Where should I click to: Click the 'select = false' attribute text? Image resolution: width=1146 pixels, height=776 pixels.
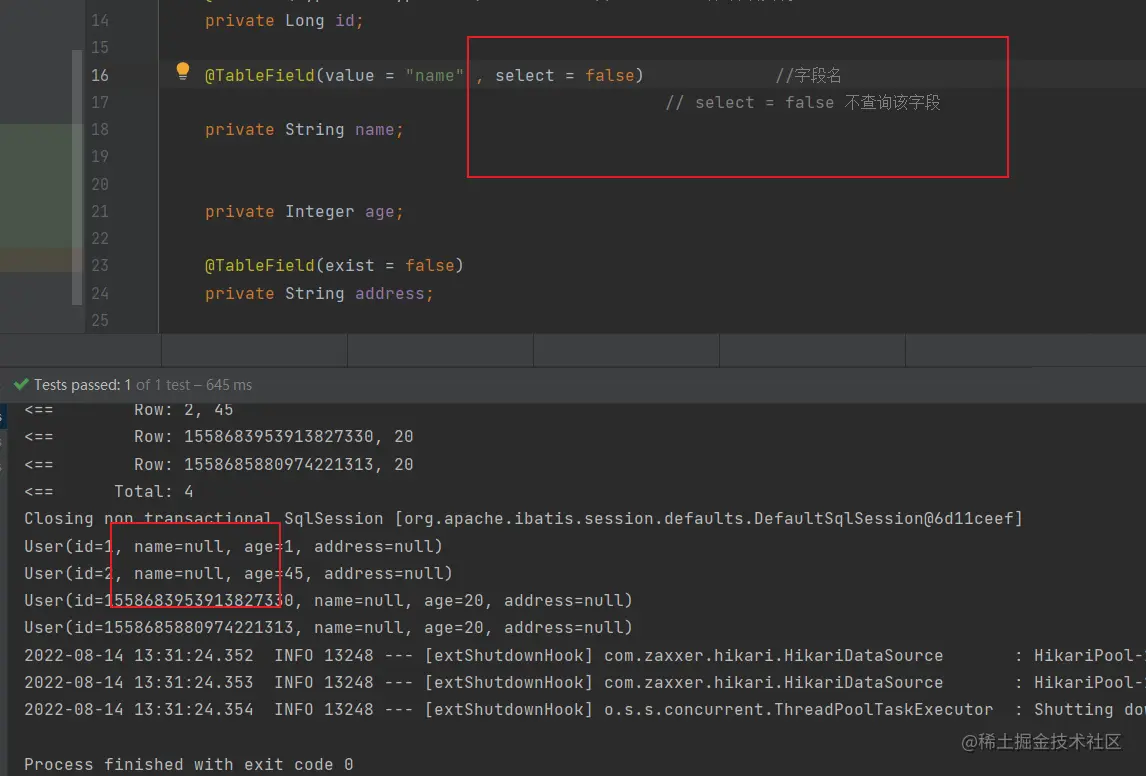565,75
